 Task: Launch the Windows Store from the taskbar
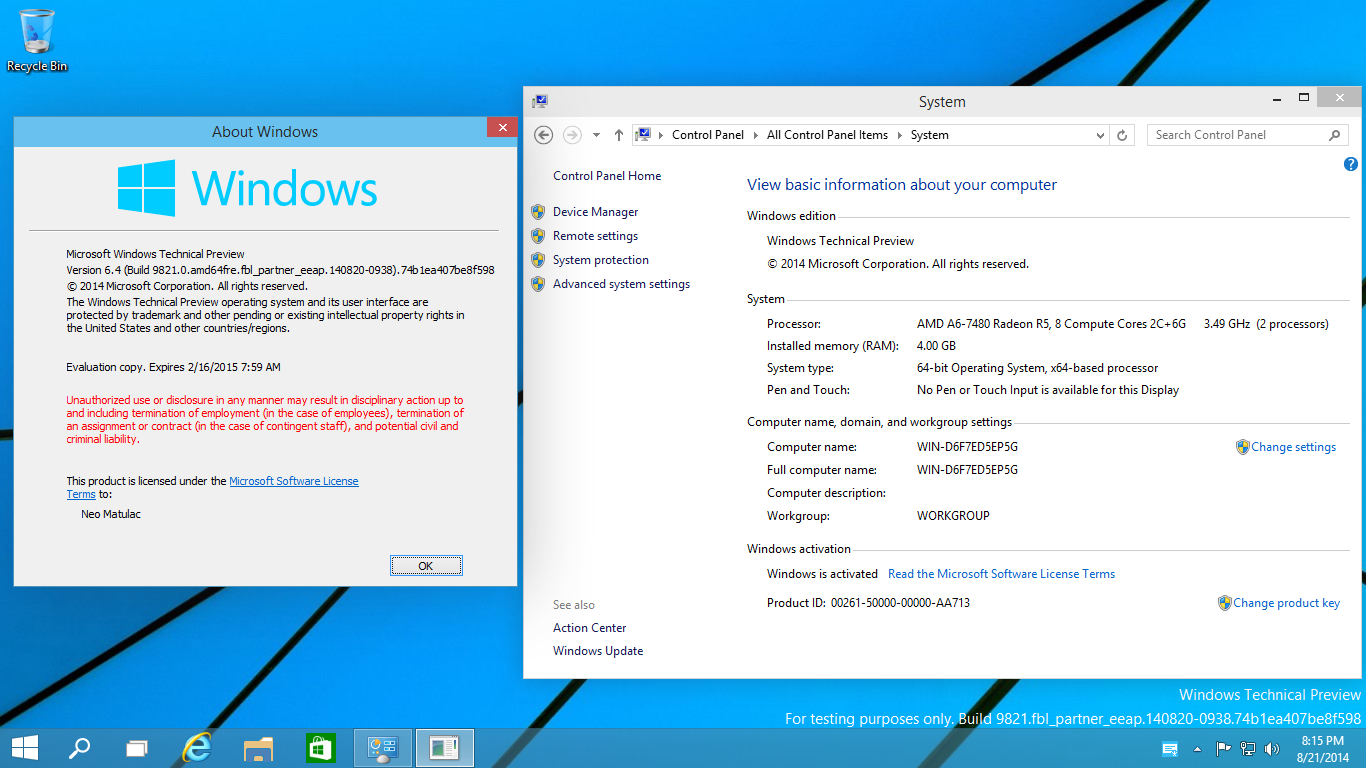[320, 747]
